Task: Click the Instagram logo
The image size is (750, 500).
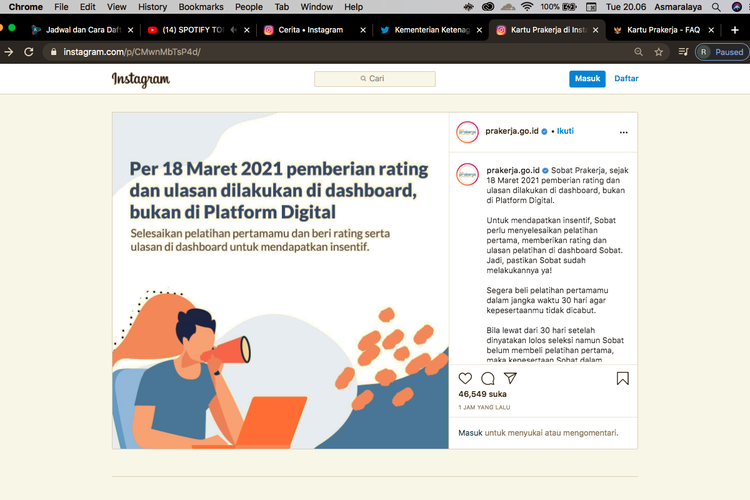Action: 140,79
